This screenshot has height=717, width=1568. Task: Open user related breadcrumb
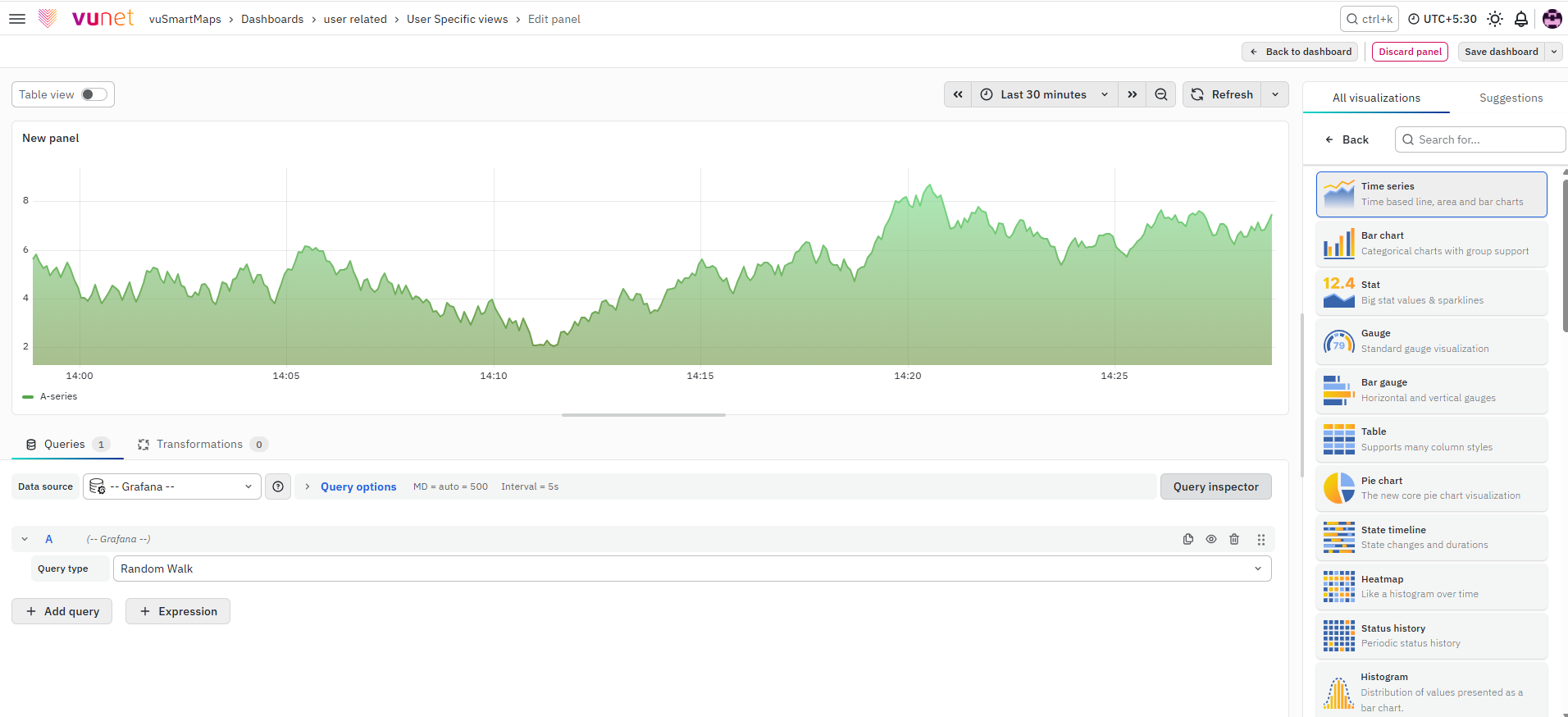coord(355,19)
